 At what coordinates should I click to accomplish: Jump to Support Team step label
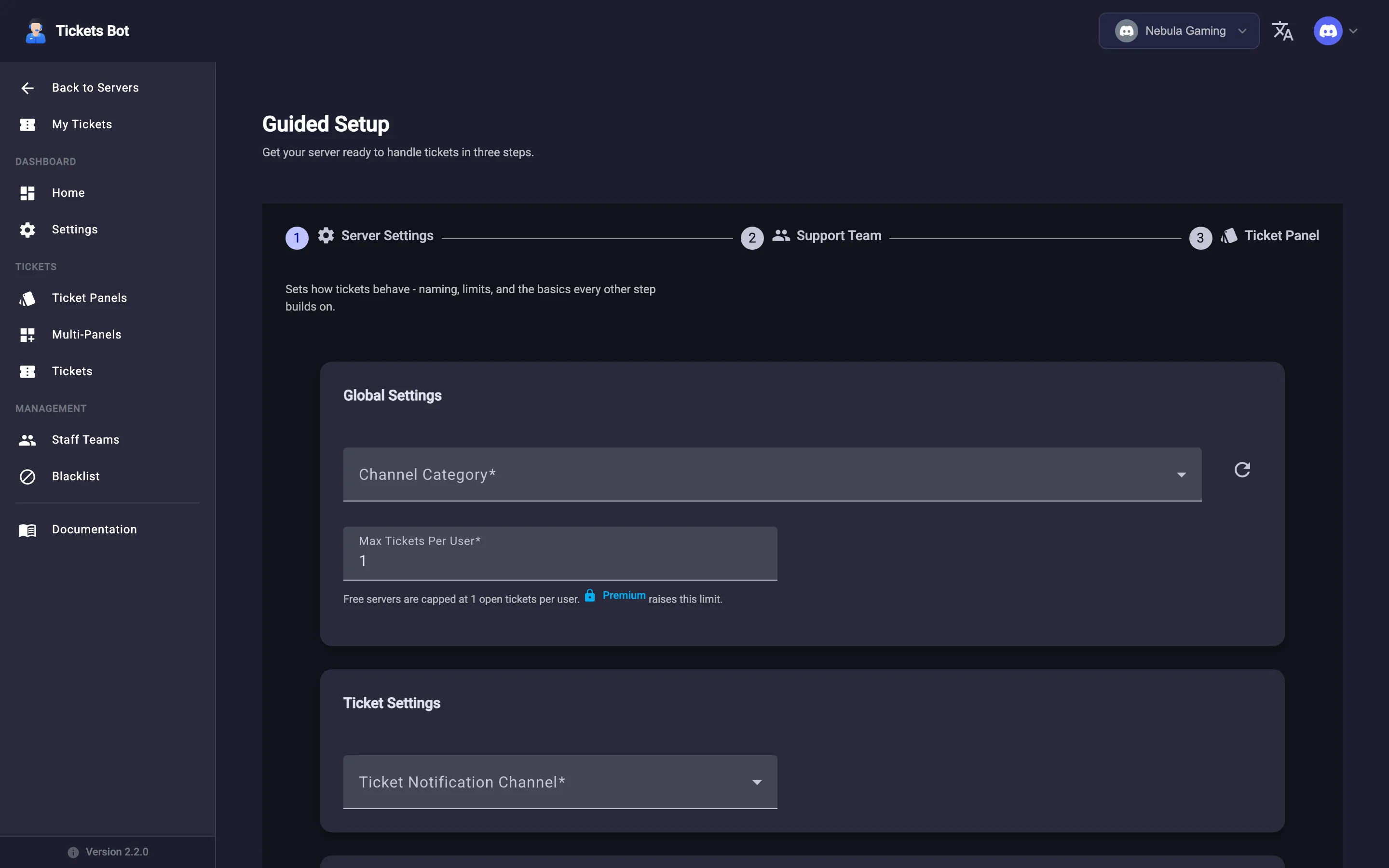(x=839, y=235)
